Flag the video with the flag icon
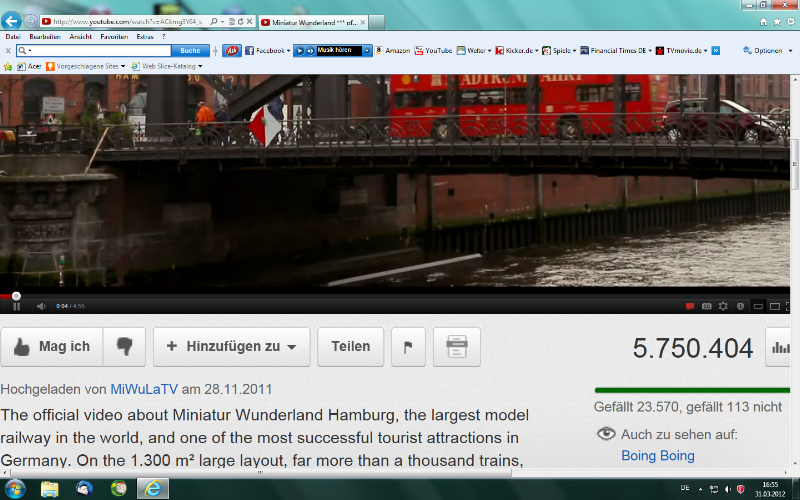The height and width of the screenshot is (500, 800). click(408, 347)
